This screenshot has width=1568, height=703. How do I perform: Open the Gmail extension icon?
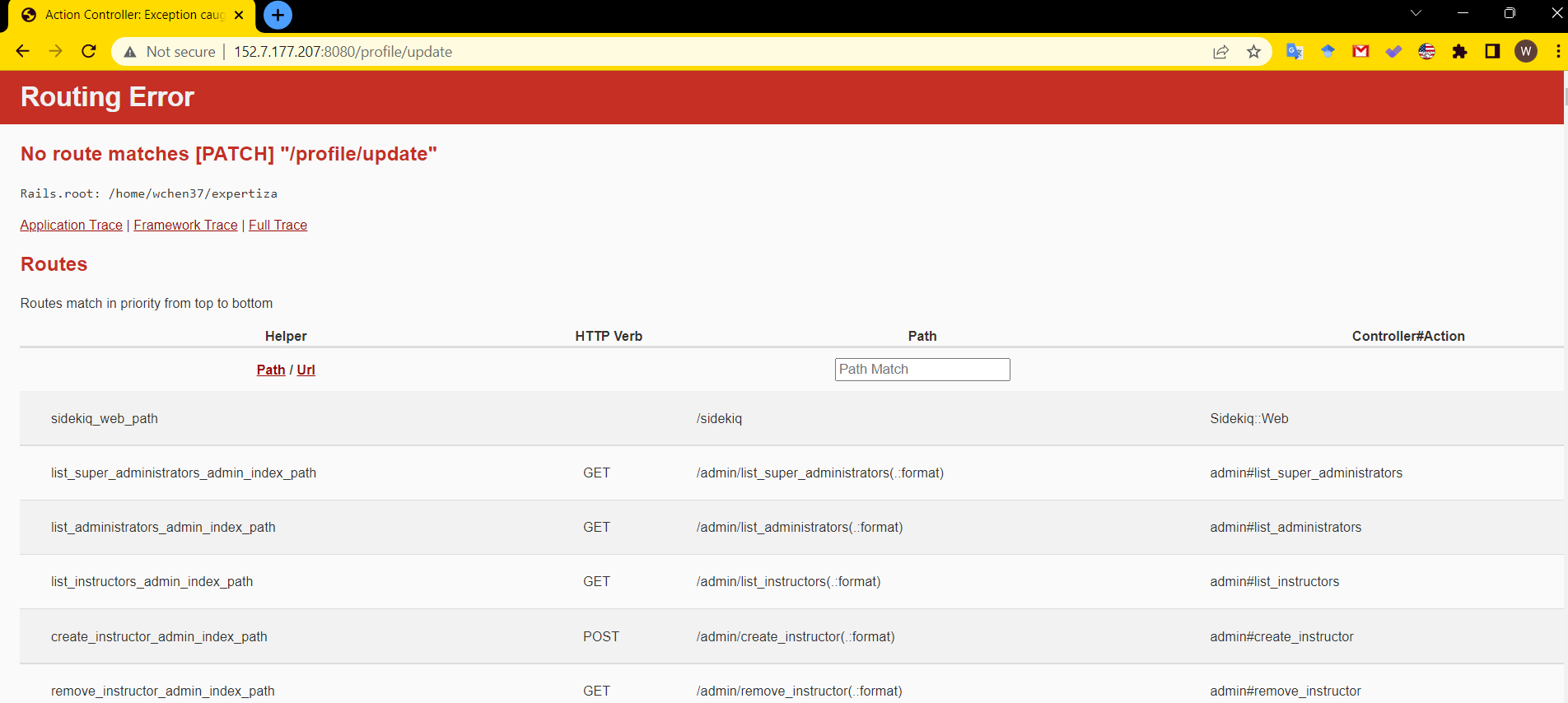tap(1360, 51)
